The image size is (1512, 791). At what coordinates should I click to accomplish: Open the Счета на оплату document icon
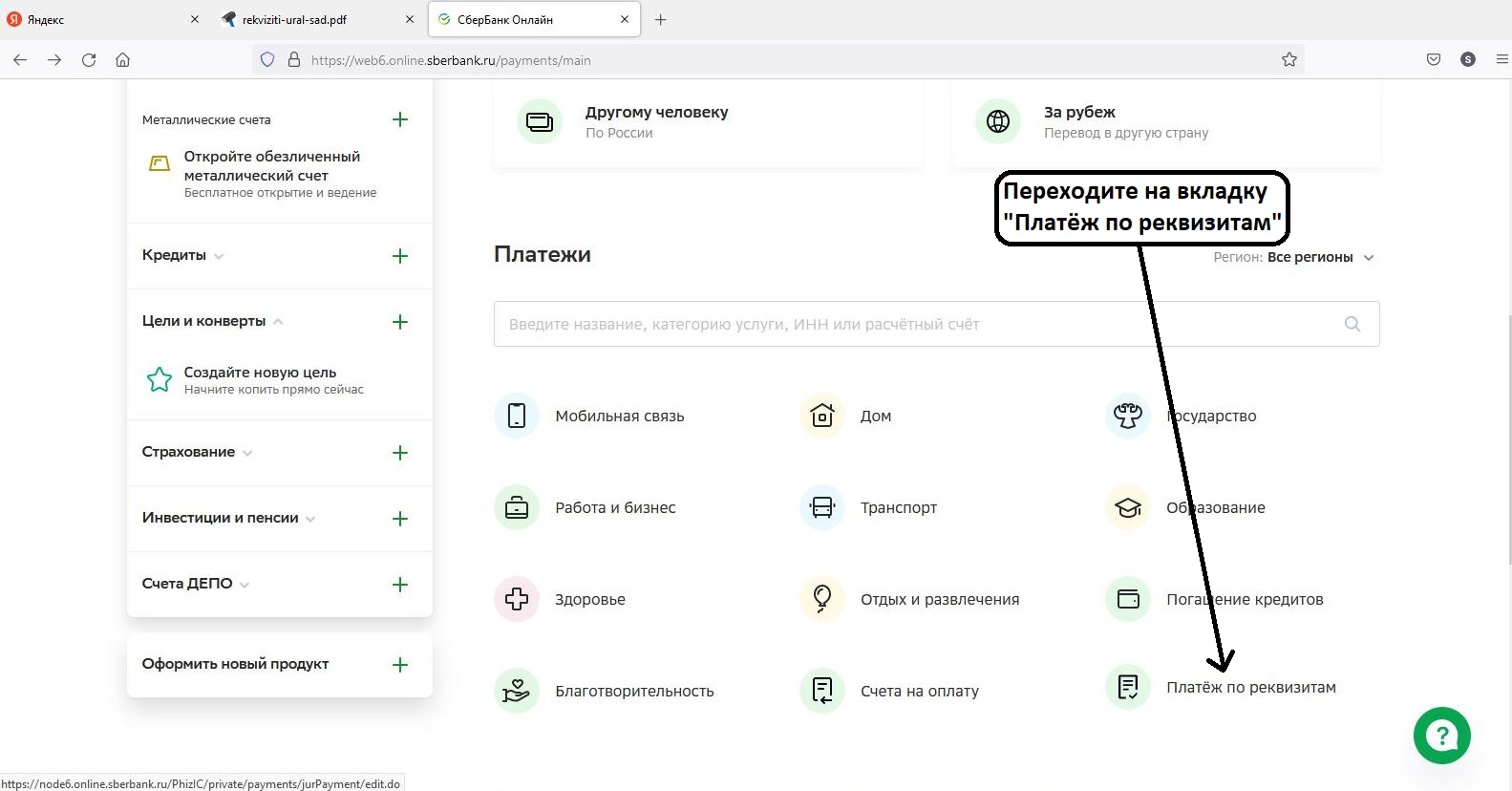tap(822, 691)
